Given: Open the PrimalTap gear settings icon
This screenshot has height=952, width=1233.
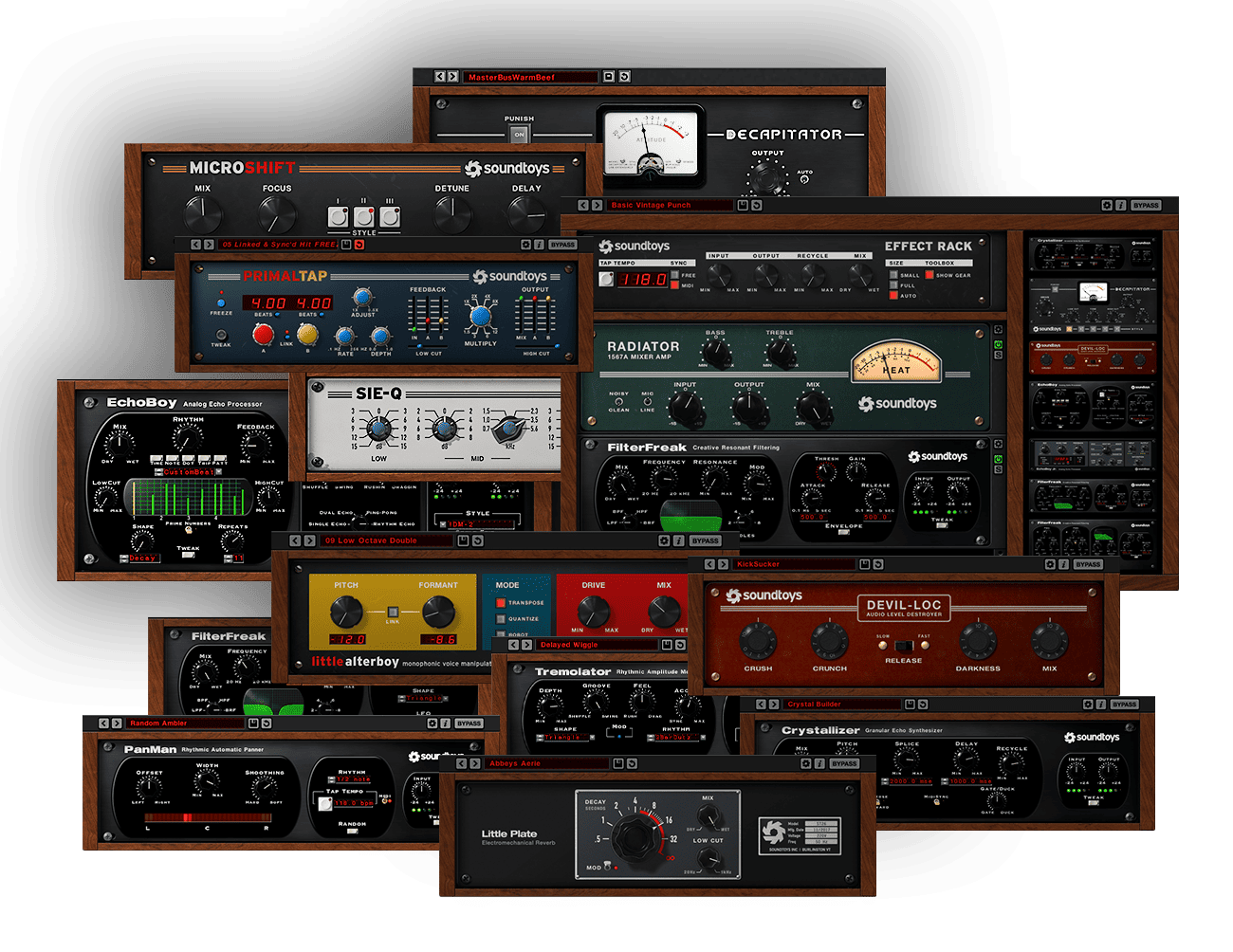Looking at the screenshot, I should 525,245.
